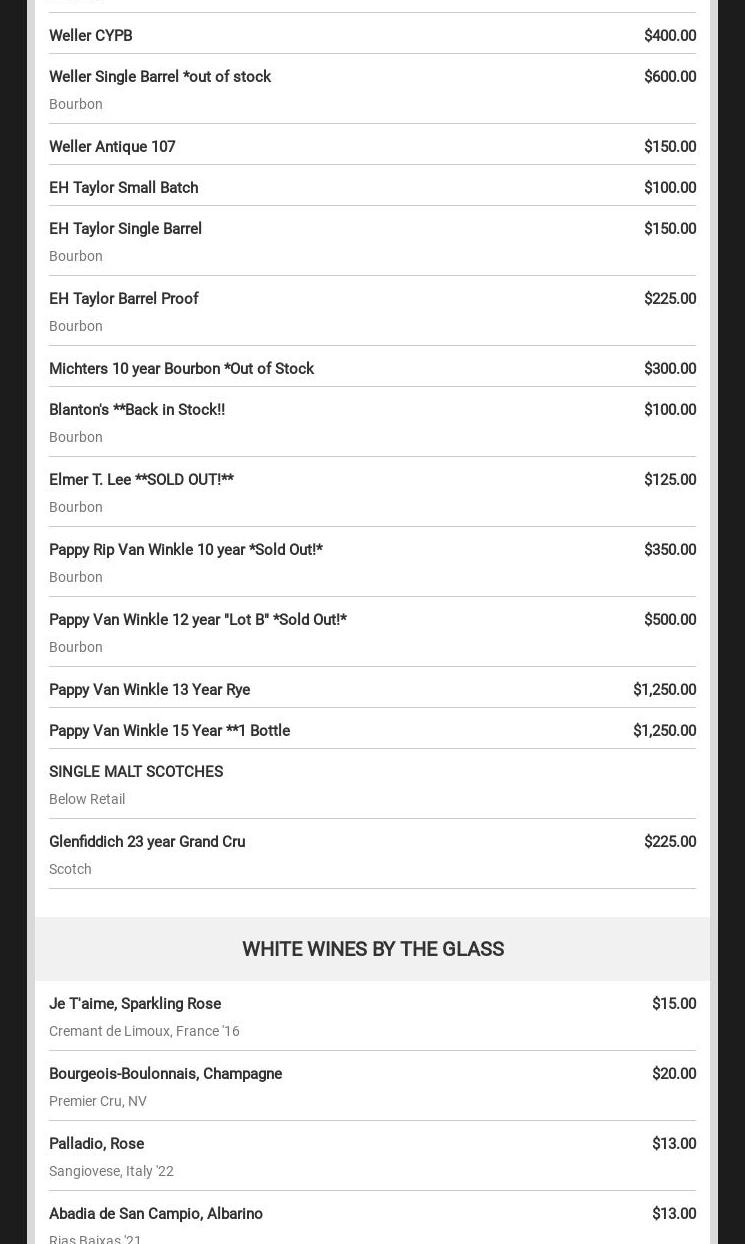
Task: Click the White Wines By The Glass header
Action: pyautogui.click(x=372, y=949)
